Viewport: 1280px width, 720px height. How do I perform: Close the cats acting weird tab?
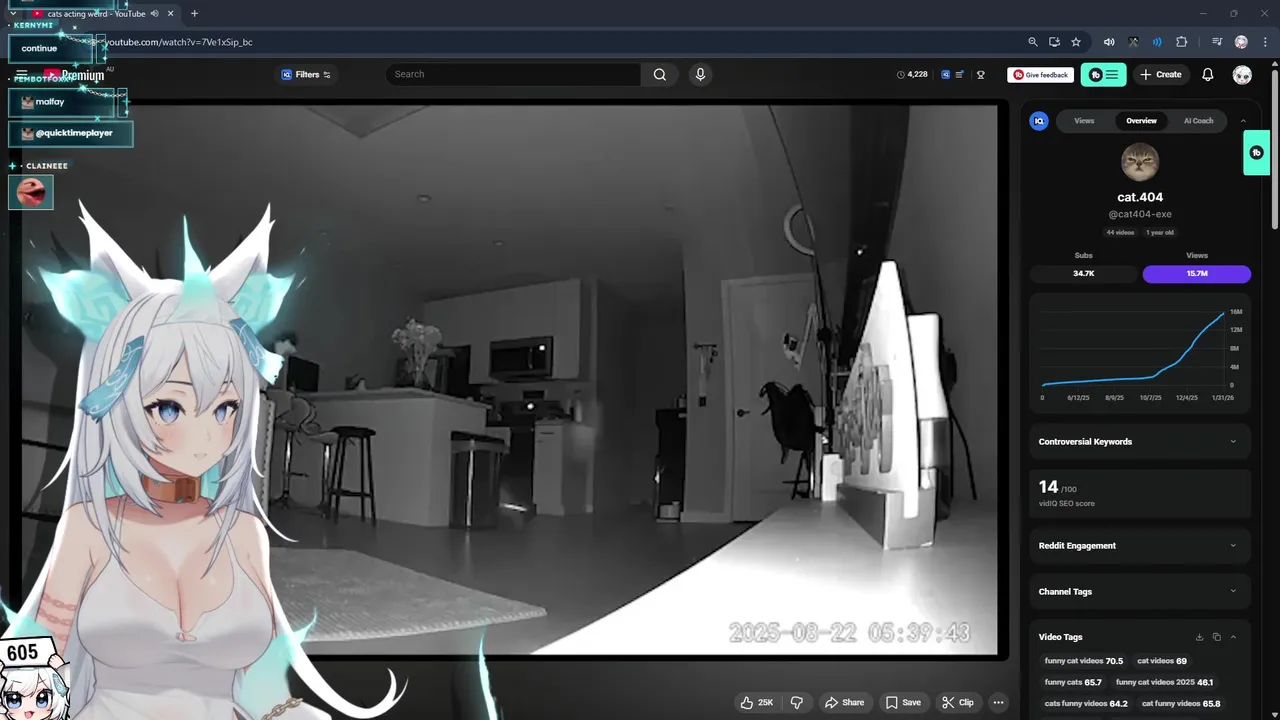pos(171,14)
